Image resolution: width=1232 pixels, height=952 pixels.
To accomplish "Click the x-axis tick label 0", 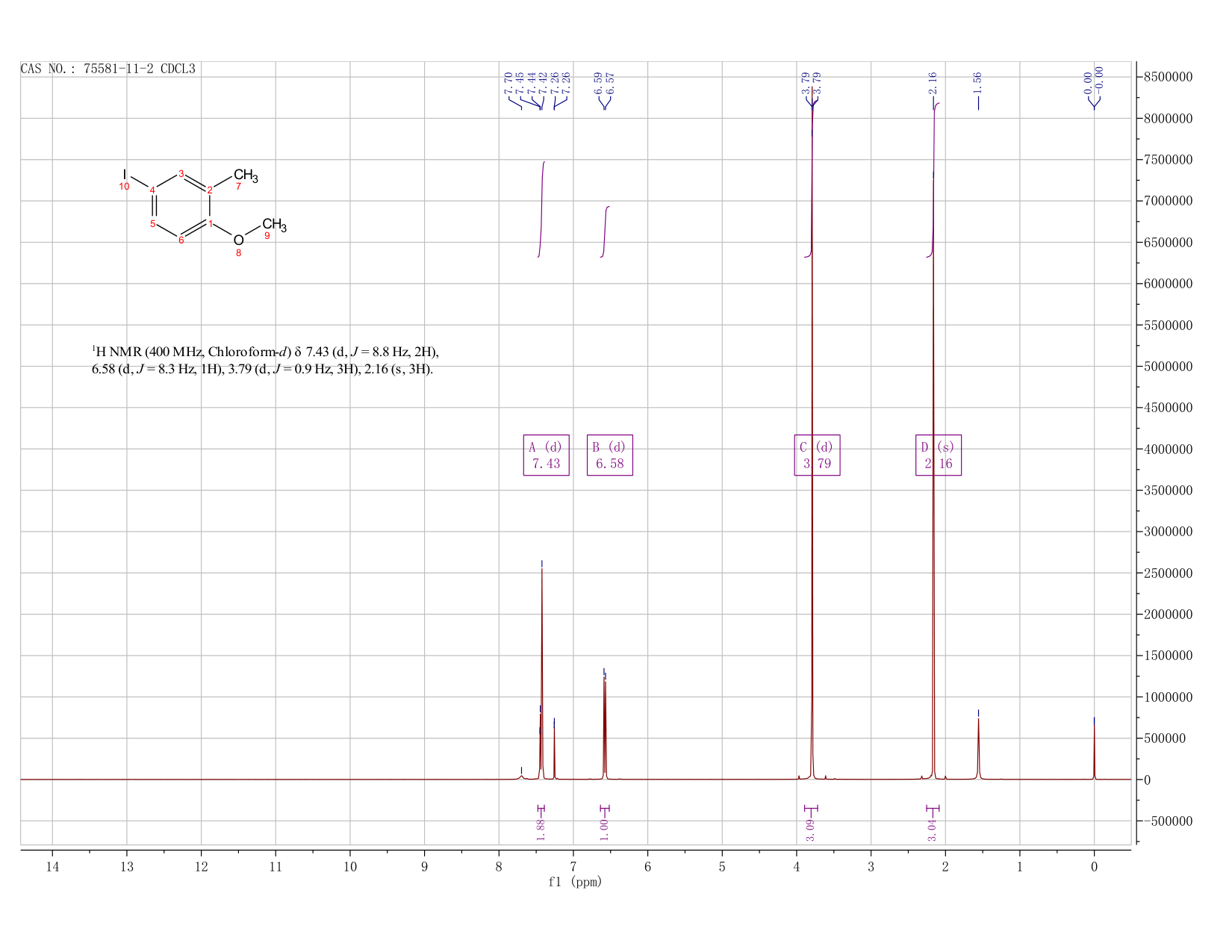I will pyautogui.click(x=1095, y=867).
